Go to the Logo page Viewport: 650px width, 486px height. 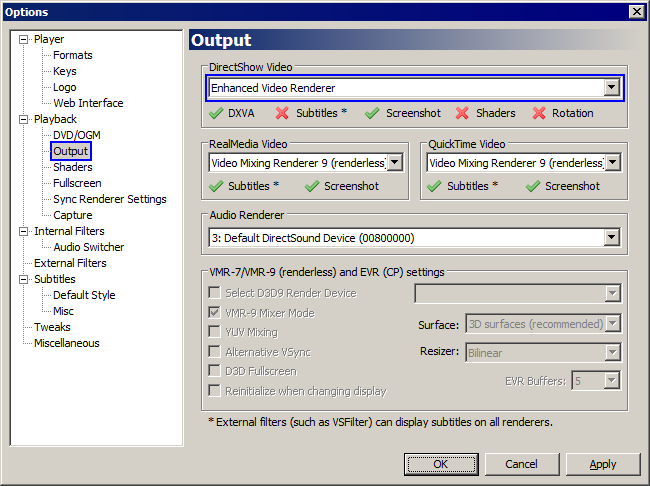(x=65, y=87)
